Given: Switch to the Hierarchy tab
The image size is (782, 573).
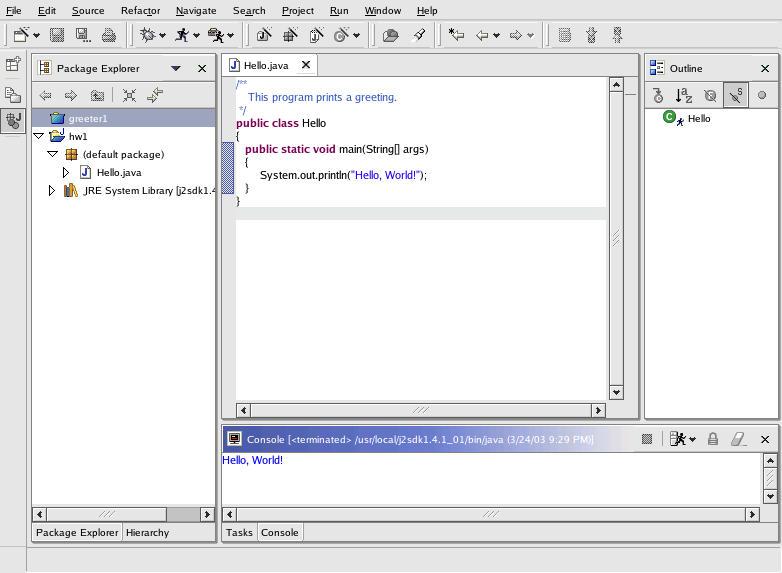Looking at the screenshot, I should (x=147, y=533).
